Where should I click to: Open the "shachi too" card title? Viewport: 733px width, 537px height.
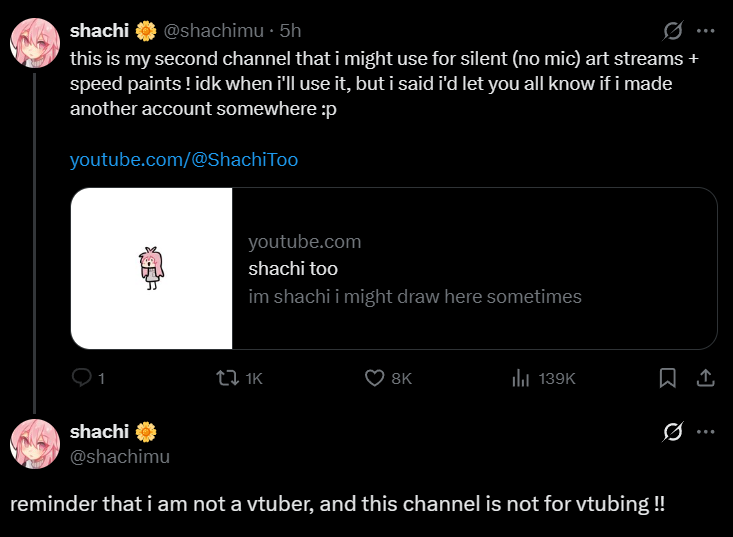point(293,269)
